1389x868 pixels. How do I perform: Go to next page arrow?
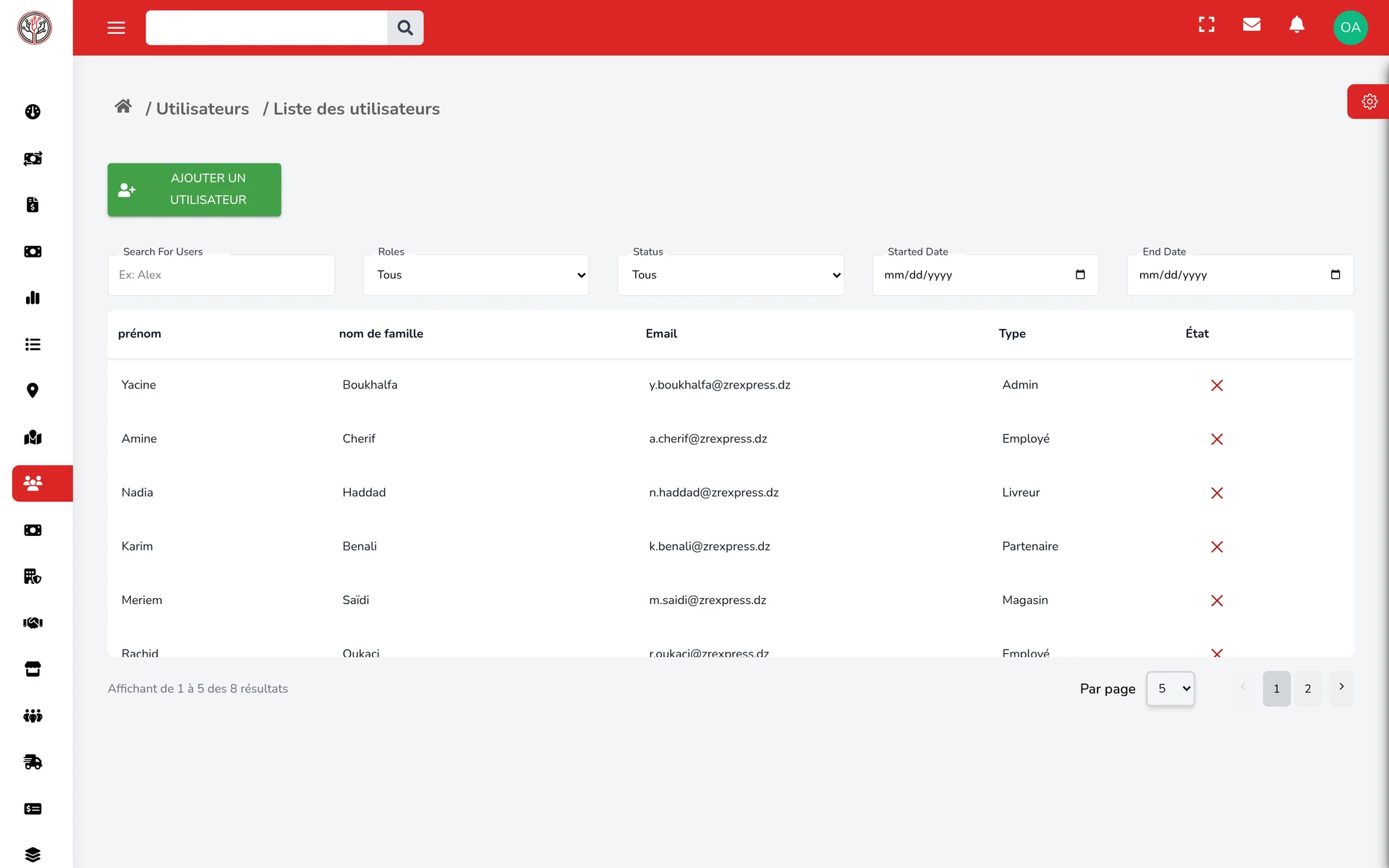(1341, 687)
